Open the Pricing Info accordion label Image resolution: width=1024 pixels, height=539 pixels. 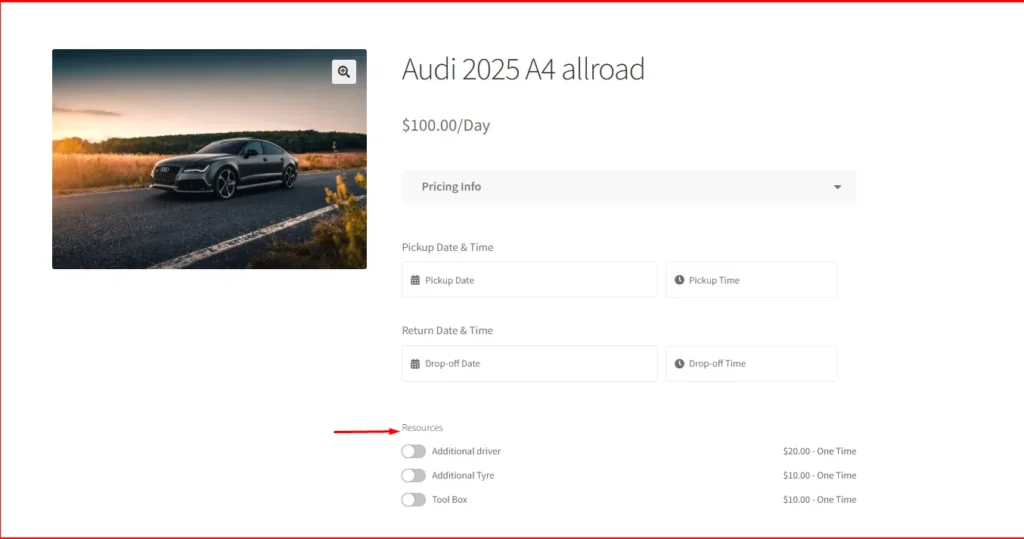tap(451, 187)
